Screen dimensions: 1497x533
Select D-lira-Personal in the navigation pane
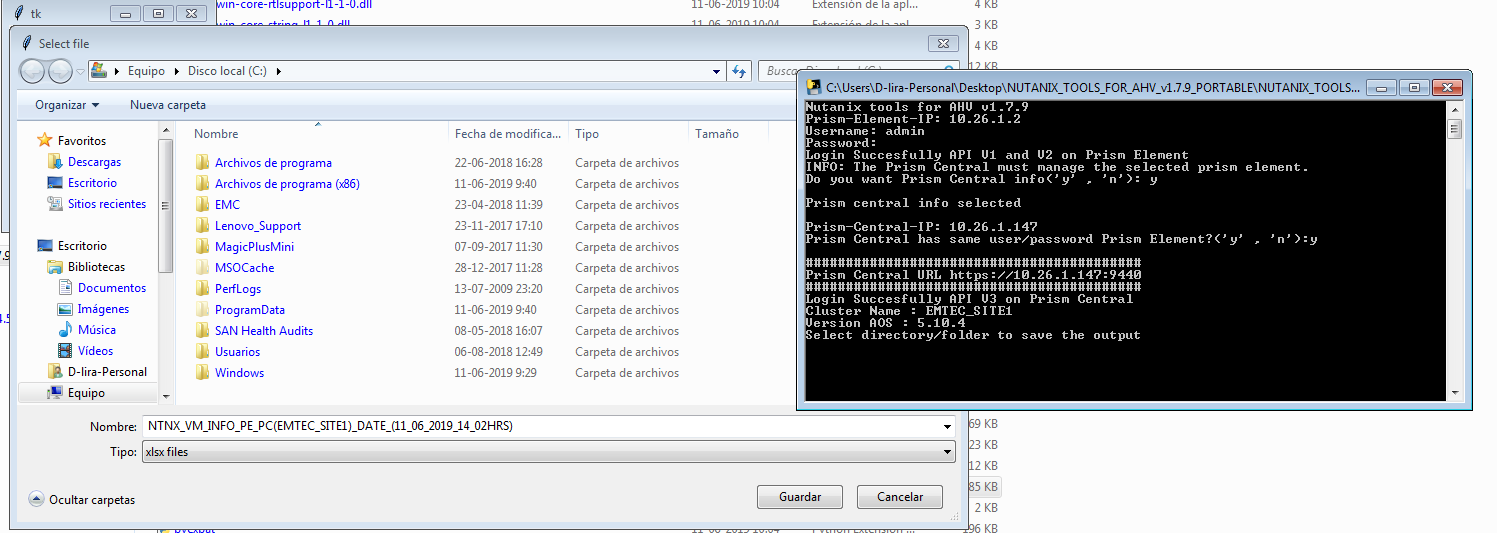pos(107,372)
